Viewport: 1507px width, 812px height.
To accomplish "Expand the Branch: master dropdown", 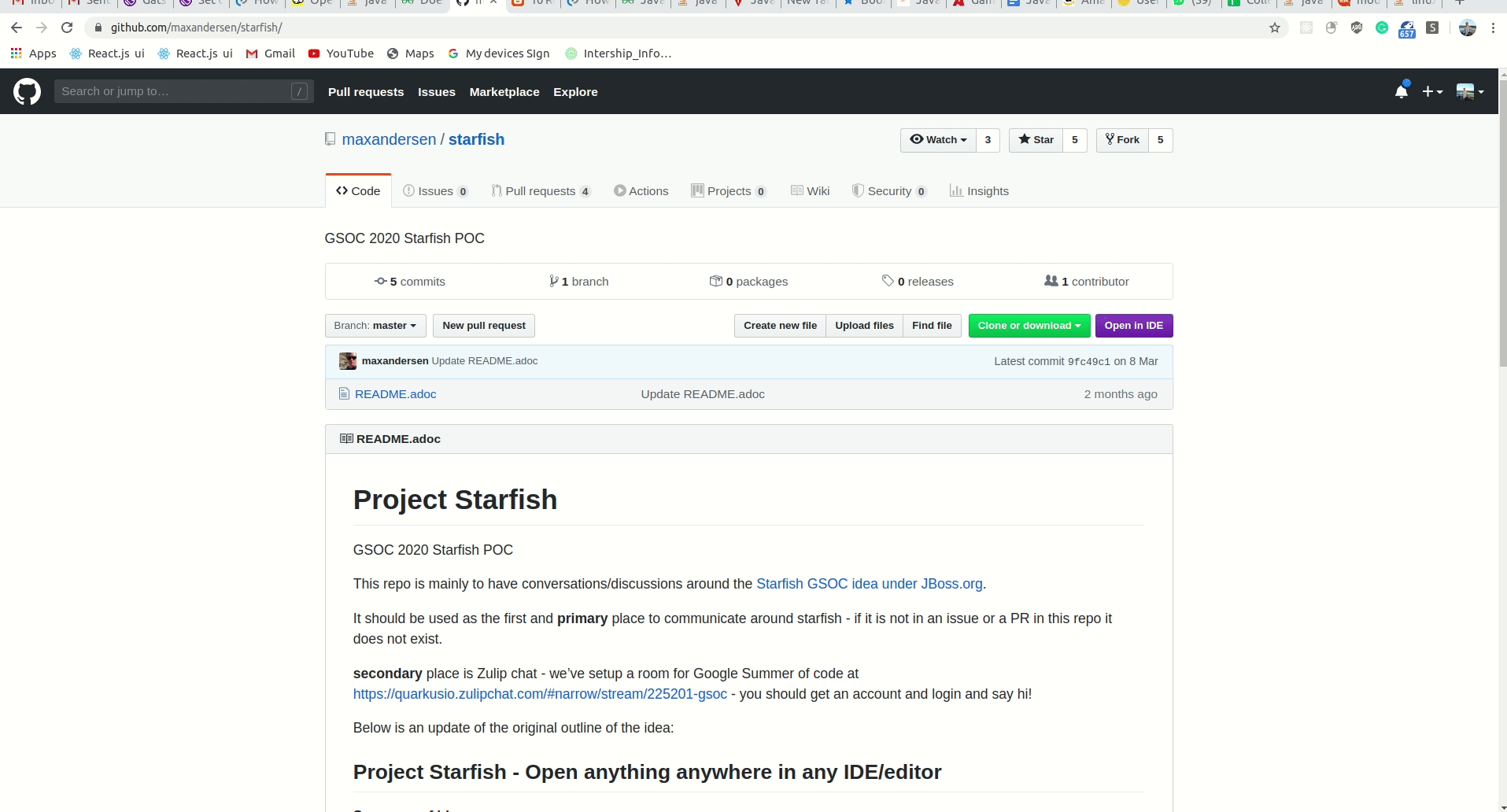I will (x=375, y=326).
